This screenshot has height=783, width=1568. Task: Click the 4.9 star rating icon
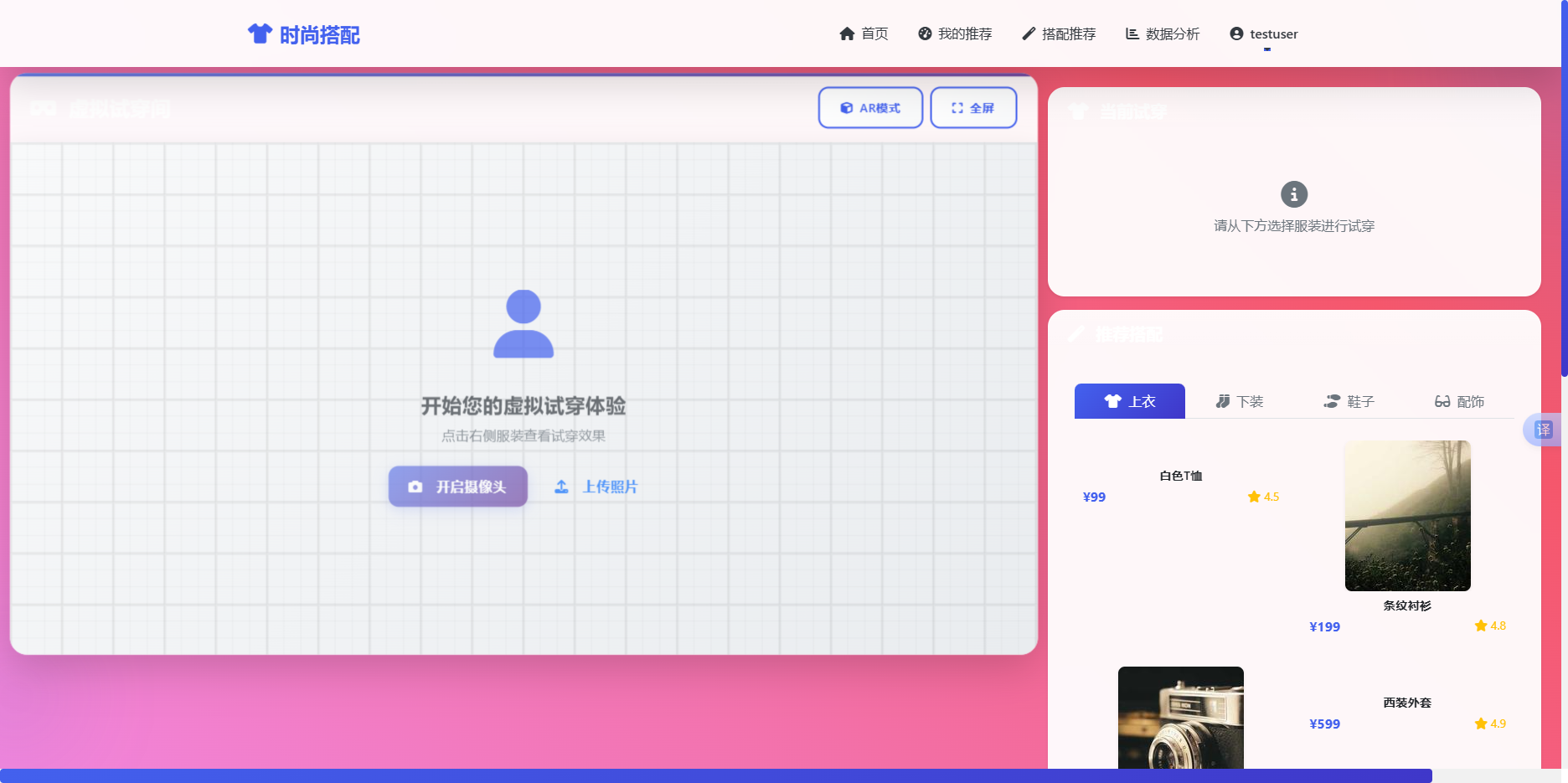(x=1481, y=724)
